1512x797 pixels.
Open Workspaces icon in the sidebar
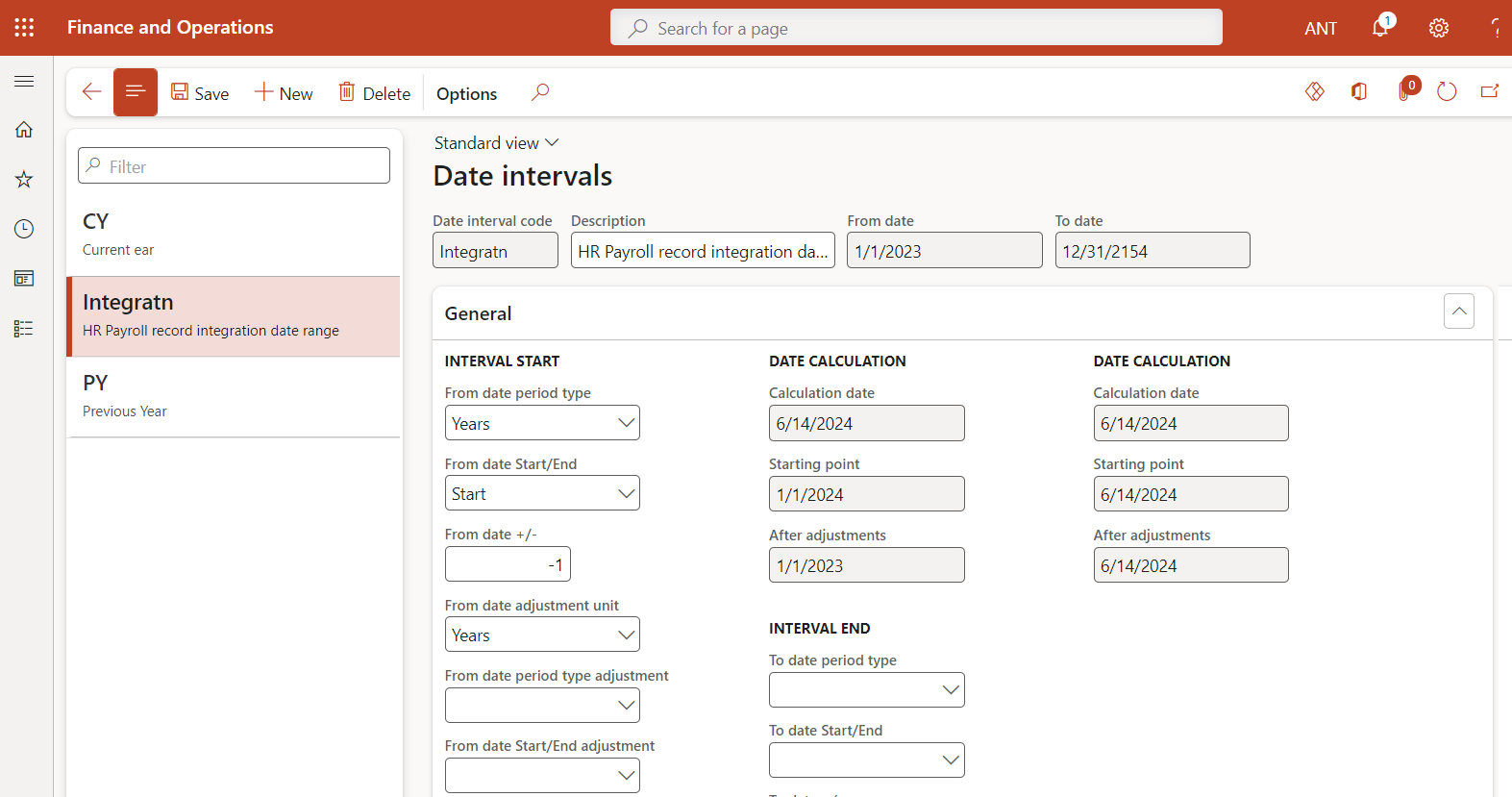tap(24, 279)
